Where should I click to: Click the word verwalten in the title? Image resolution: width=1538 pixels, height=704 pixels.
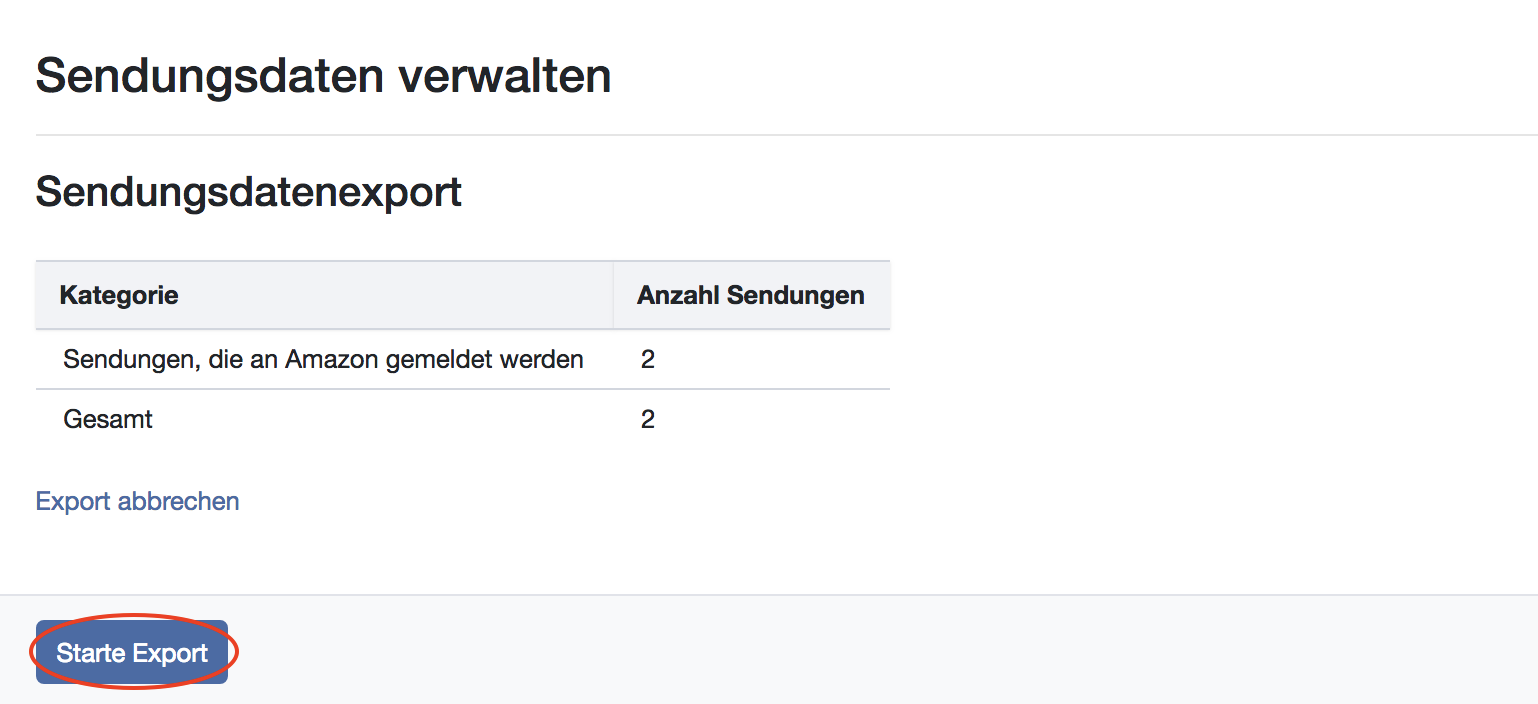coord(505,76)
